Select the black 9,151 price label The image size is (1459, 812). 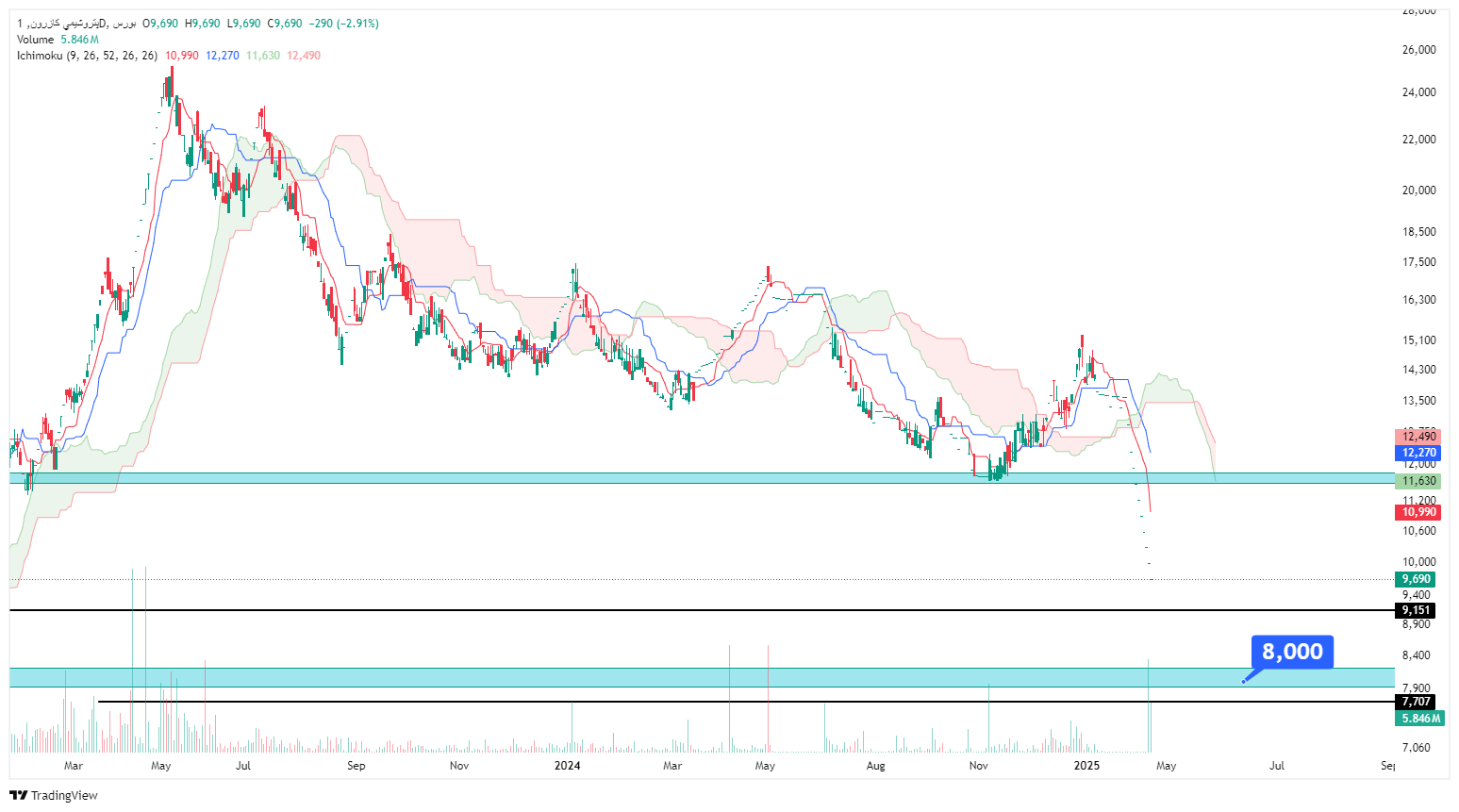[x=1417, y=610]
